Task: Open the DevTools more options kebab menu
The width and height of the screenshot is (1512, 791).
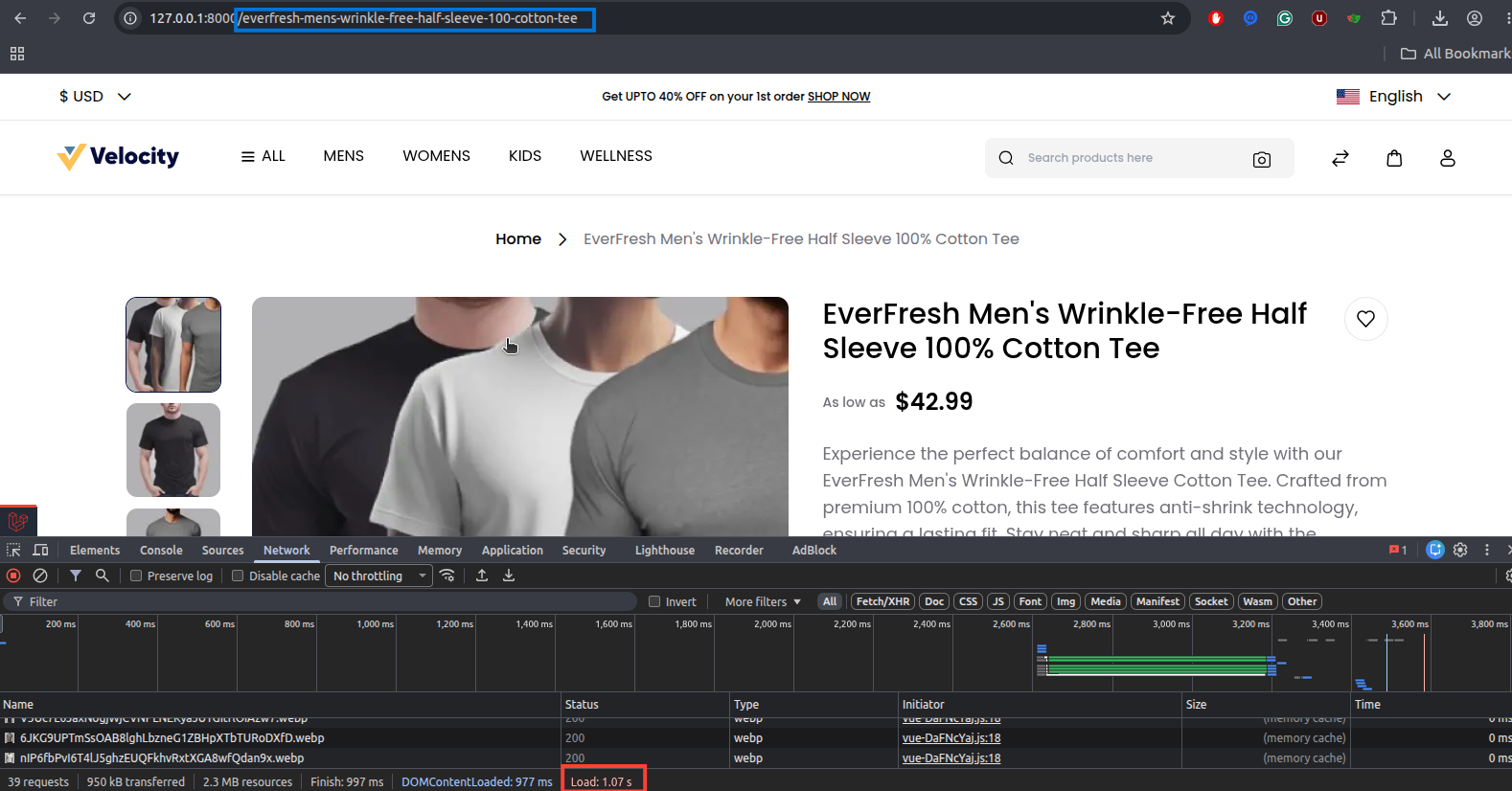Action: pos(1487,550)
